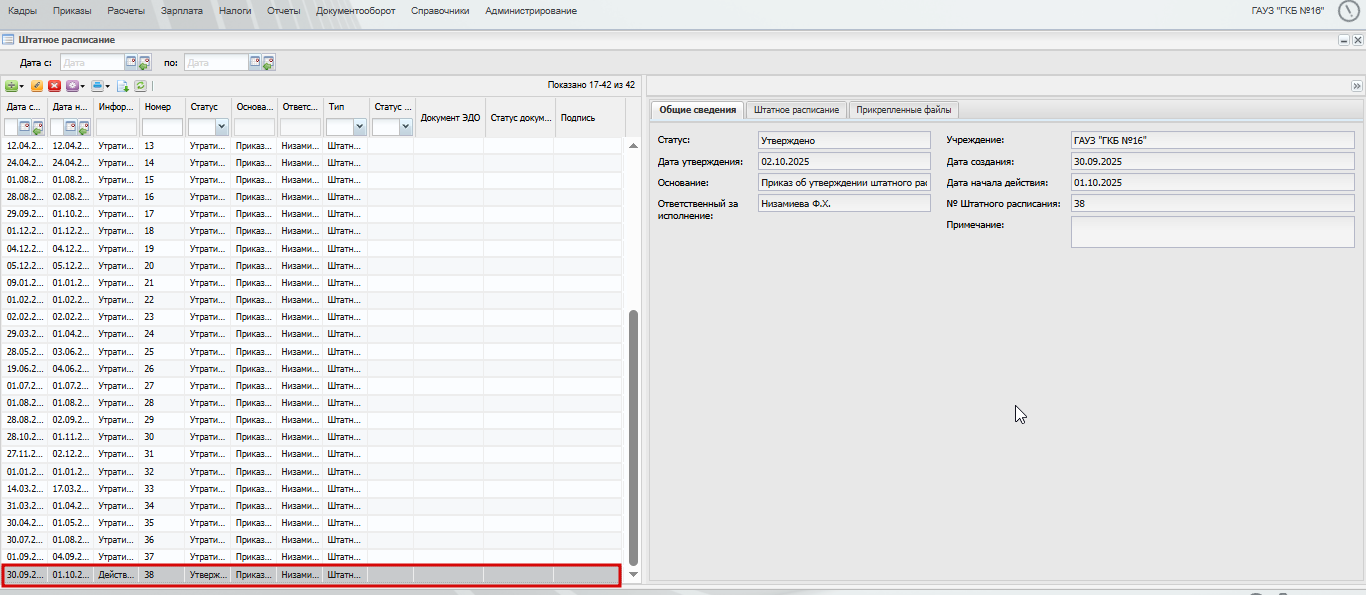Open calendar picker for the 'по' date field

coord(255,62)
